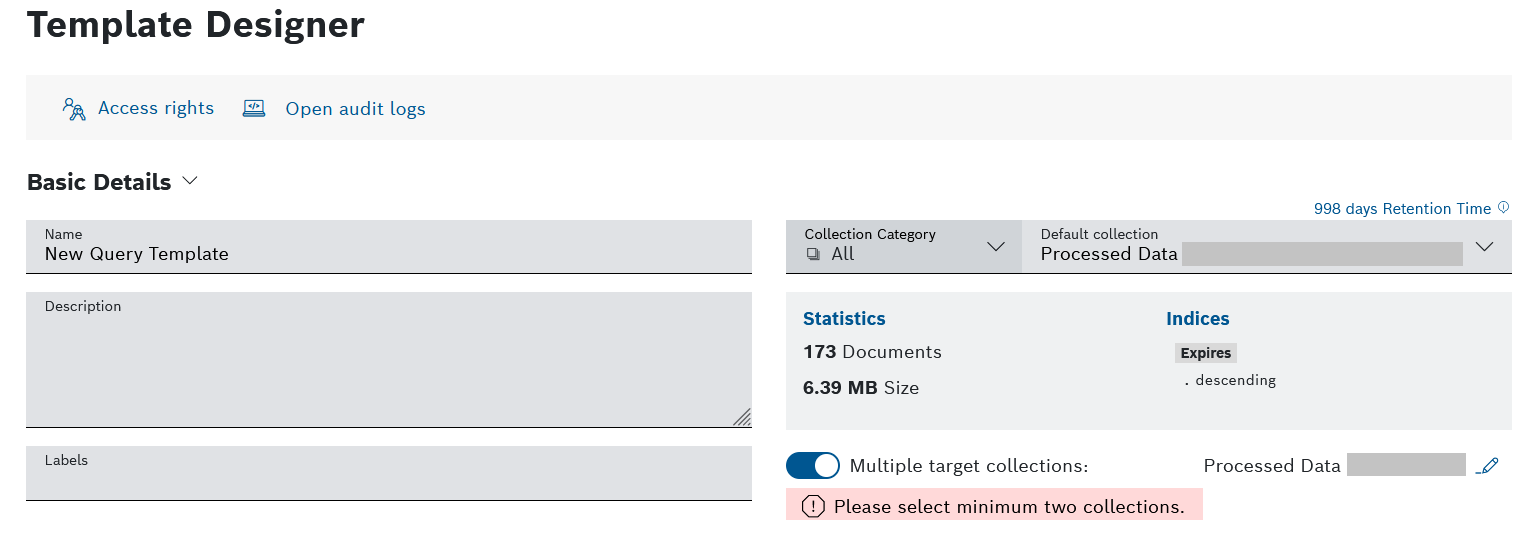
Task: Click the Indices heading
Action: (1197, 319)
